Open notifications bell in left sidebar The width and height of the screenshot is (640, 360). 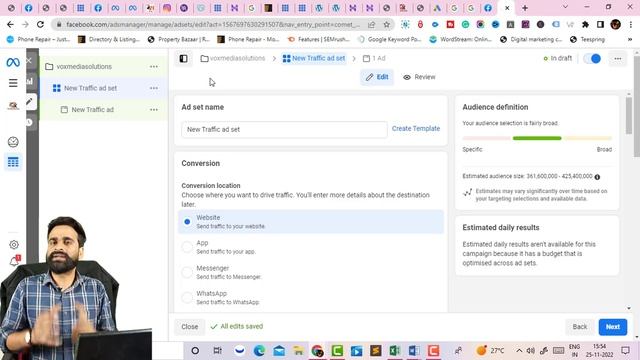(x=14, y=260)
